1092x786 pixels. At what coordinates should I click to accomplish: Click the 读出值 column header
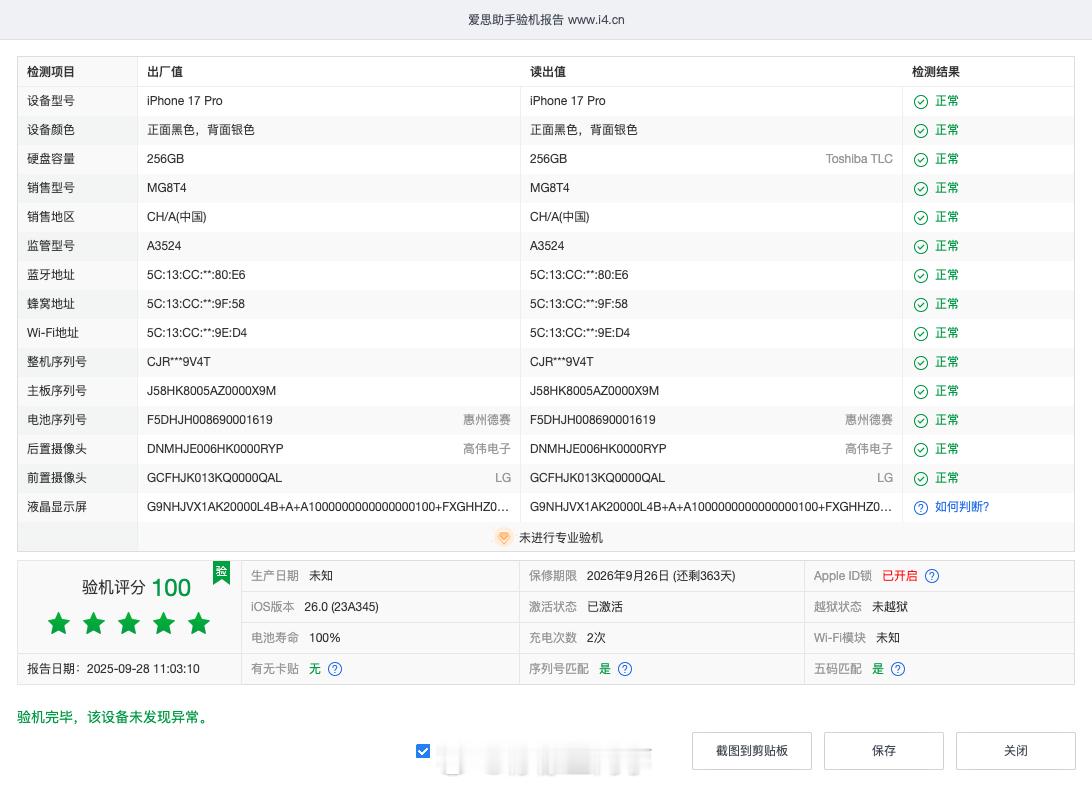click(x=548, y=72)
